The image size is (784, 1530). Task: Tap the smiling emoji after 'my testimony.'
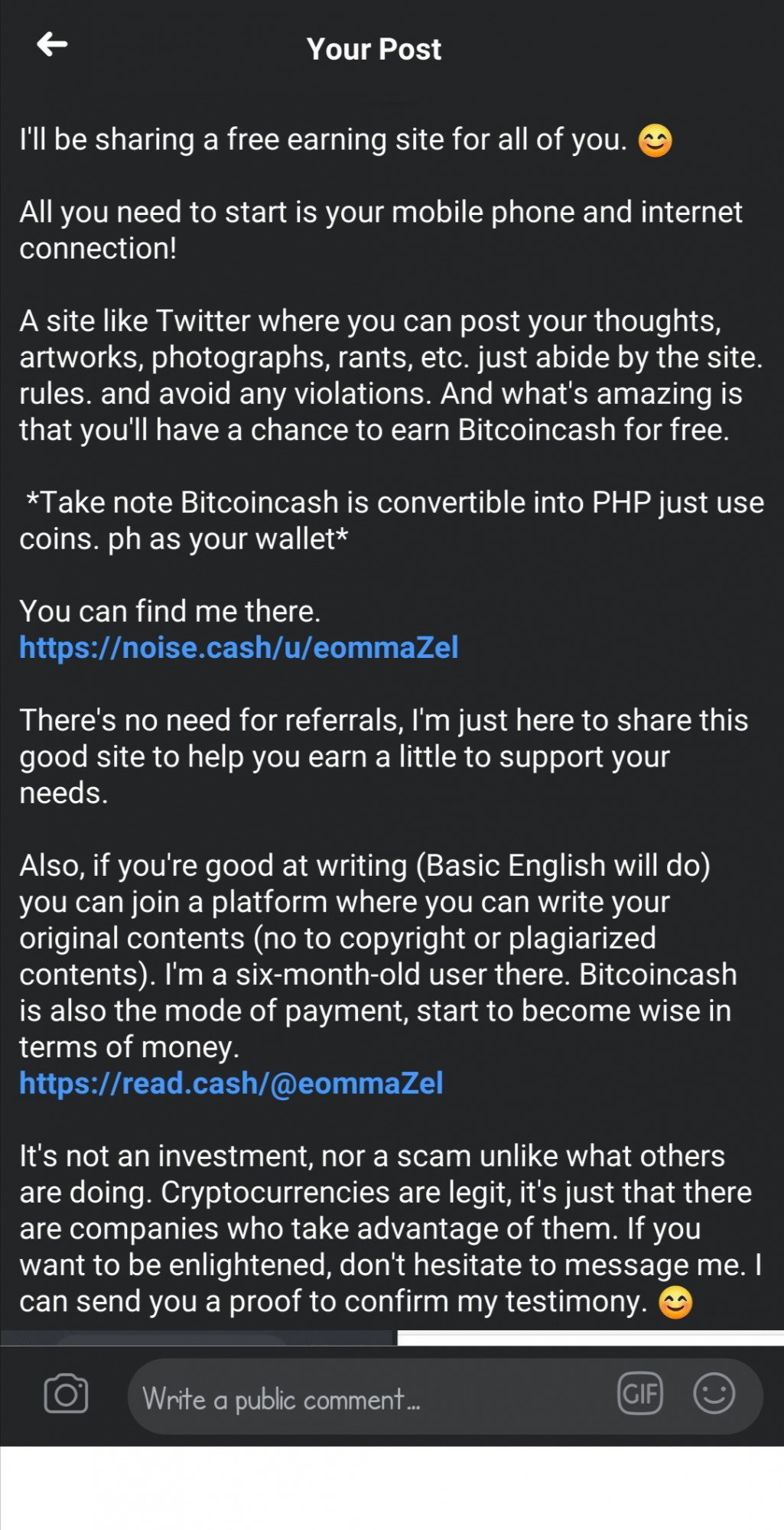pyautogui.click(x=675, y=1303)
